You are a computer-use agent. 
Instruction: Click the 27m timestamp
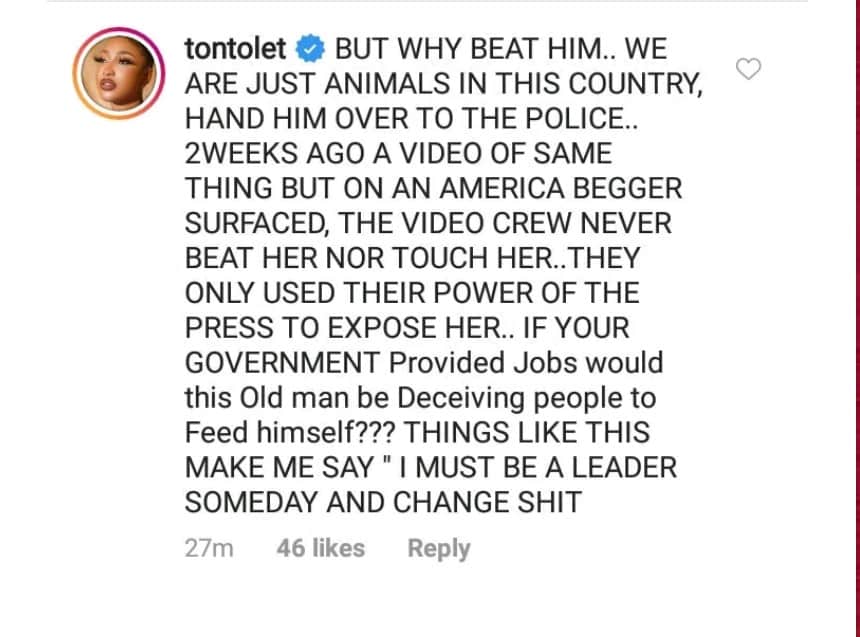click(209, 548)
